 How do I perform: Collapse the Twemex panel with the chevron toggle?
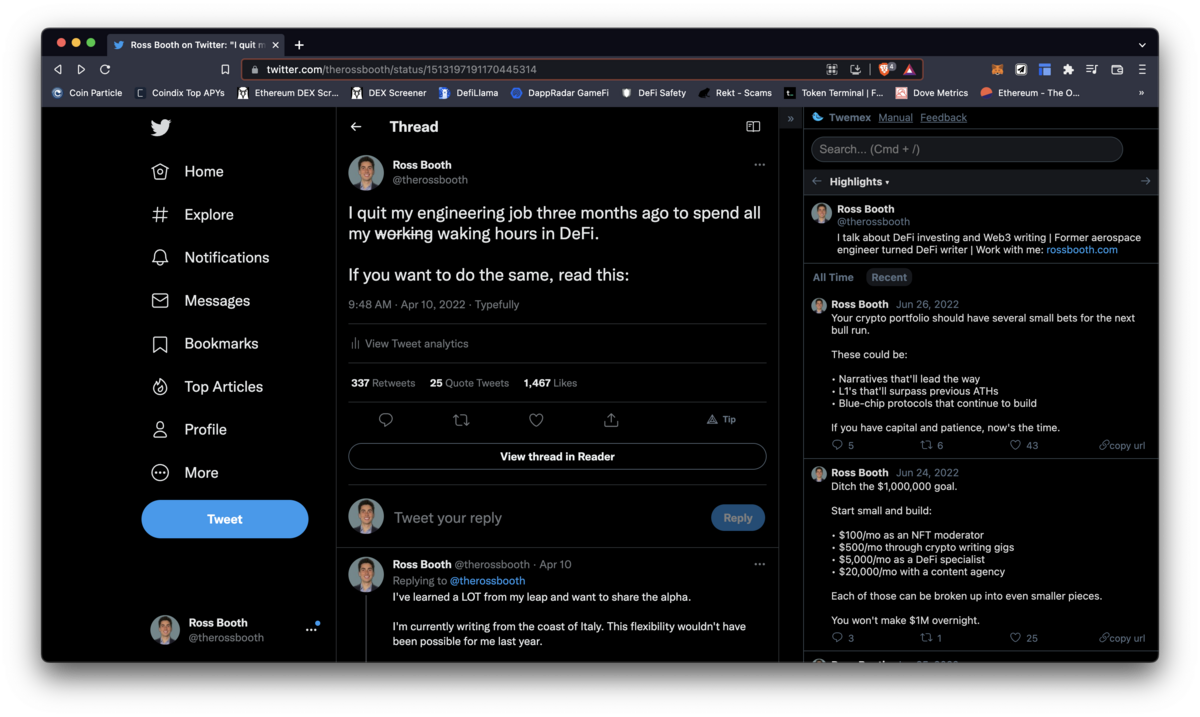[790, 119]
